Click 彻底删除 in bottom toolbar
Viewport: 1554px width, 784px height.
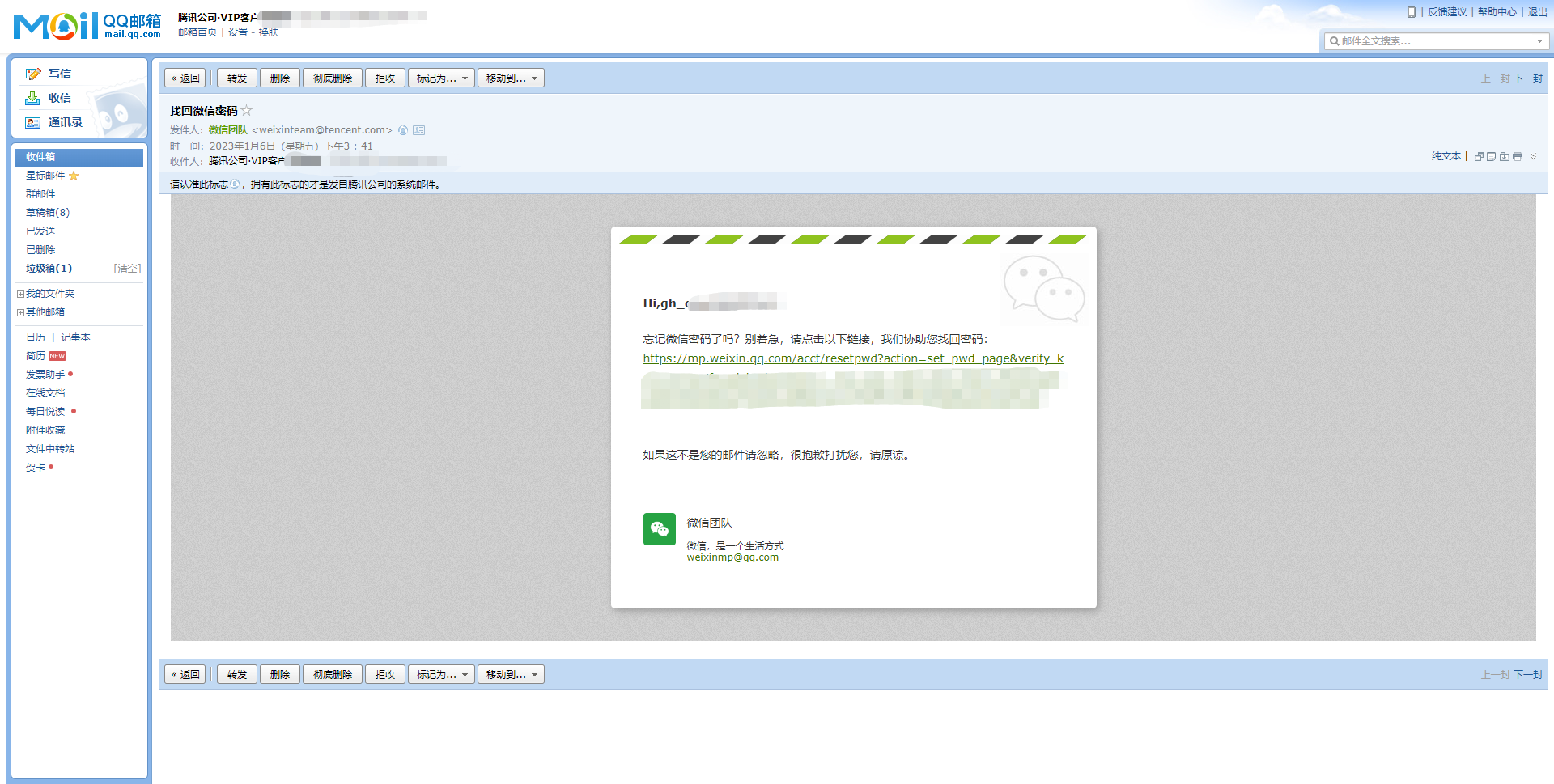pos(333,674)
